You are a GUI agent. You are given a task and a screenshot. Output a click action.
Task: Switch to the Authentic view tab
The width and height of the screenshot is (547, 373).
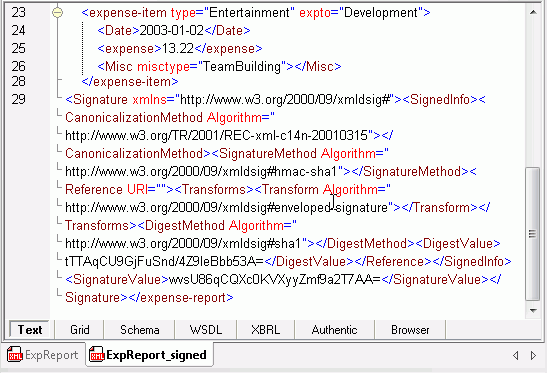point(334,330)
